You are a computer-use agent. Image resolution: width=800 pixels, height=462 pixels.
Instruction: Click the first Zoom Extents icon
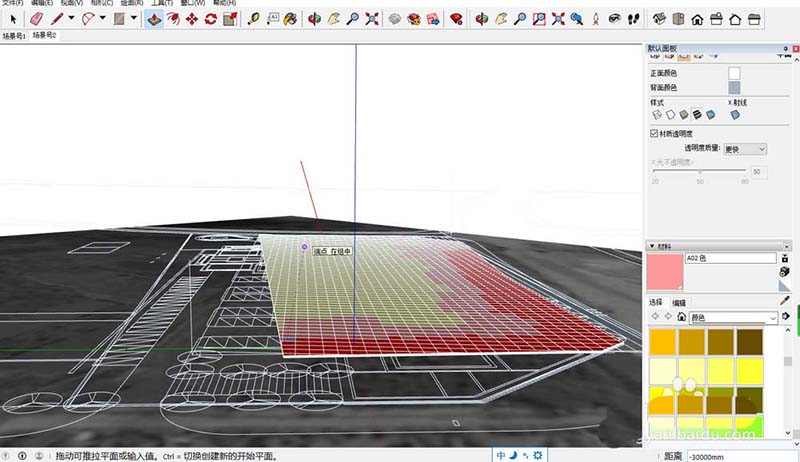372,19
